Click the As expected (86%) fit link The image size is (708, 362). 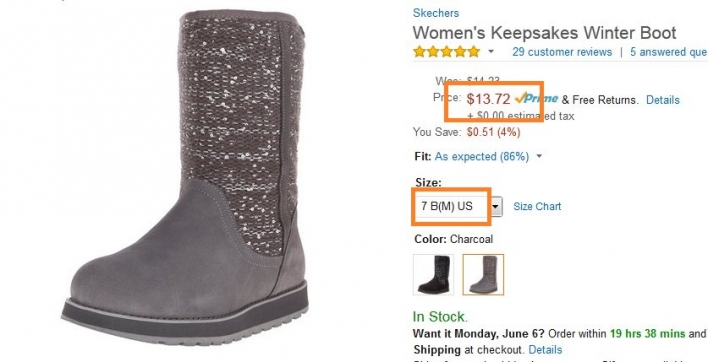(482, 157)
